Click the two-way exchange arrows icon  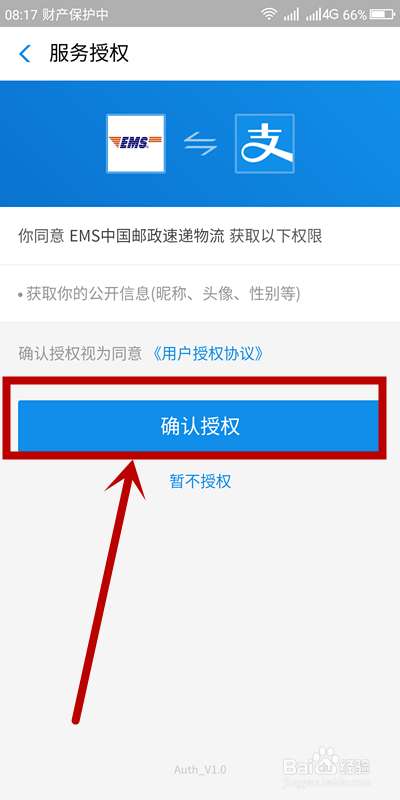point(200,144)
